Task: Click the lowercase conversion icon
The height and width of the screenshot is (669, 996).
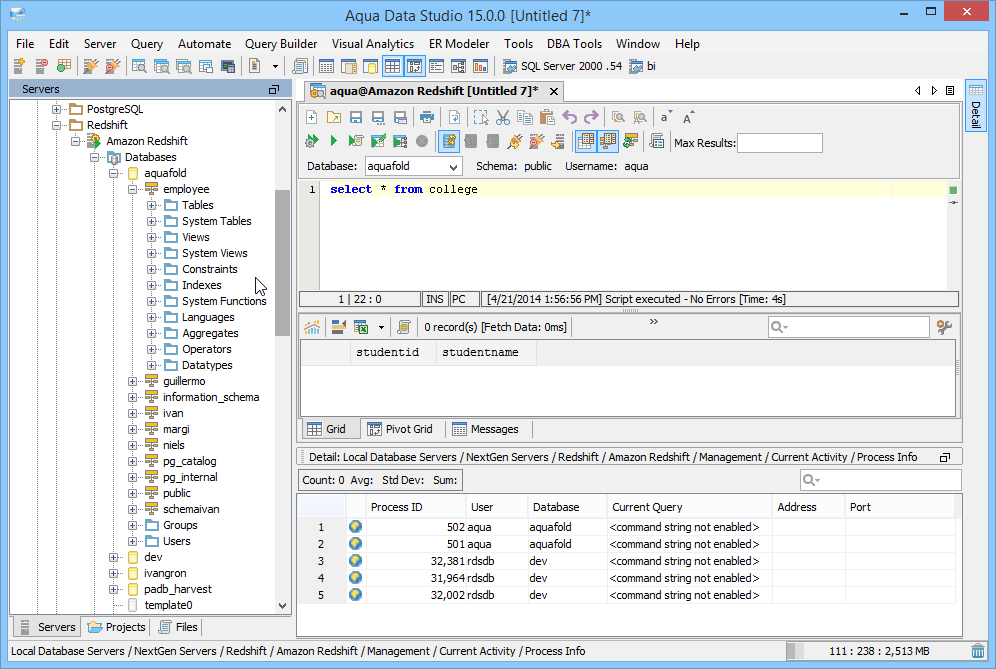Action: 665,118
